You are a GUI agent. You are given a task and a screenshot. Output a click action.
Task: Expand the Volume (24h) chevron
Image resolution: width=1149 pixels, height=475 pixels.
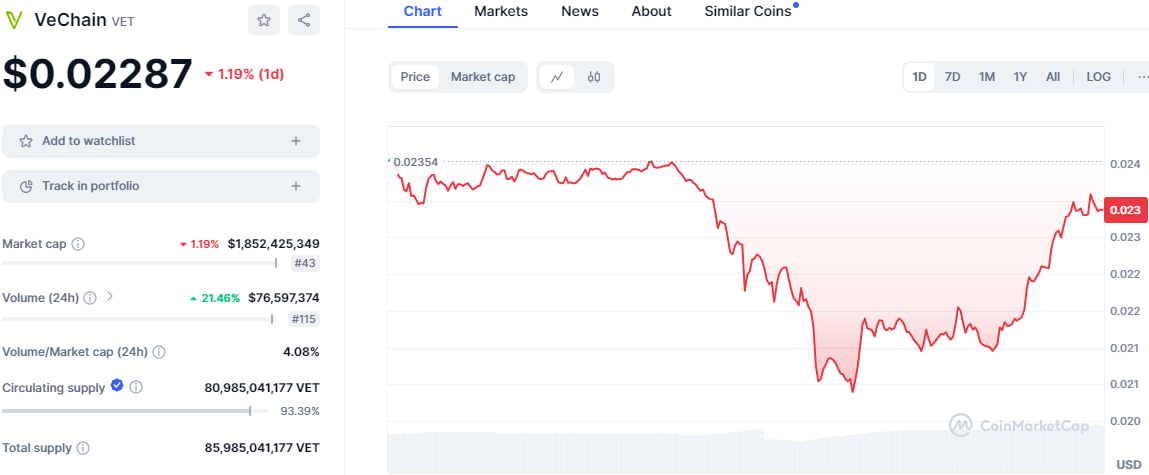(110, 297)
